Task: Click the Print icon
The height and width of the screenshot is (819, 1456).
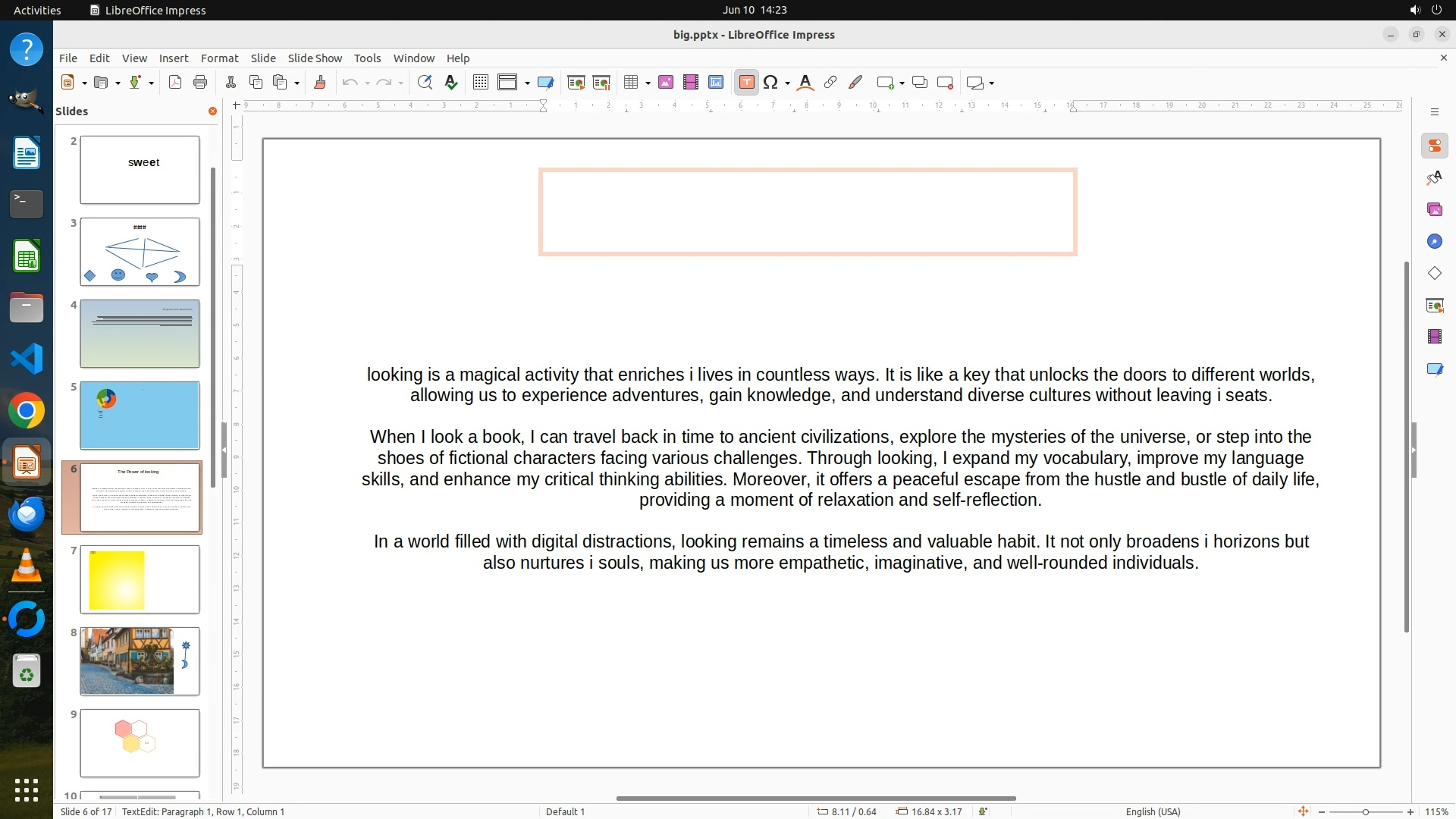Action: 200,83
